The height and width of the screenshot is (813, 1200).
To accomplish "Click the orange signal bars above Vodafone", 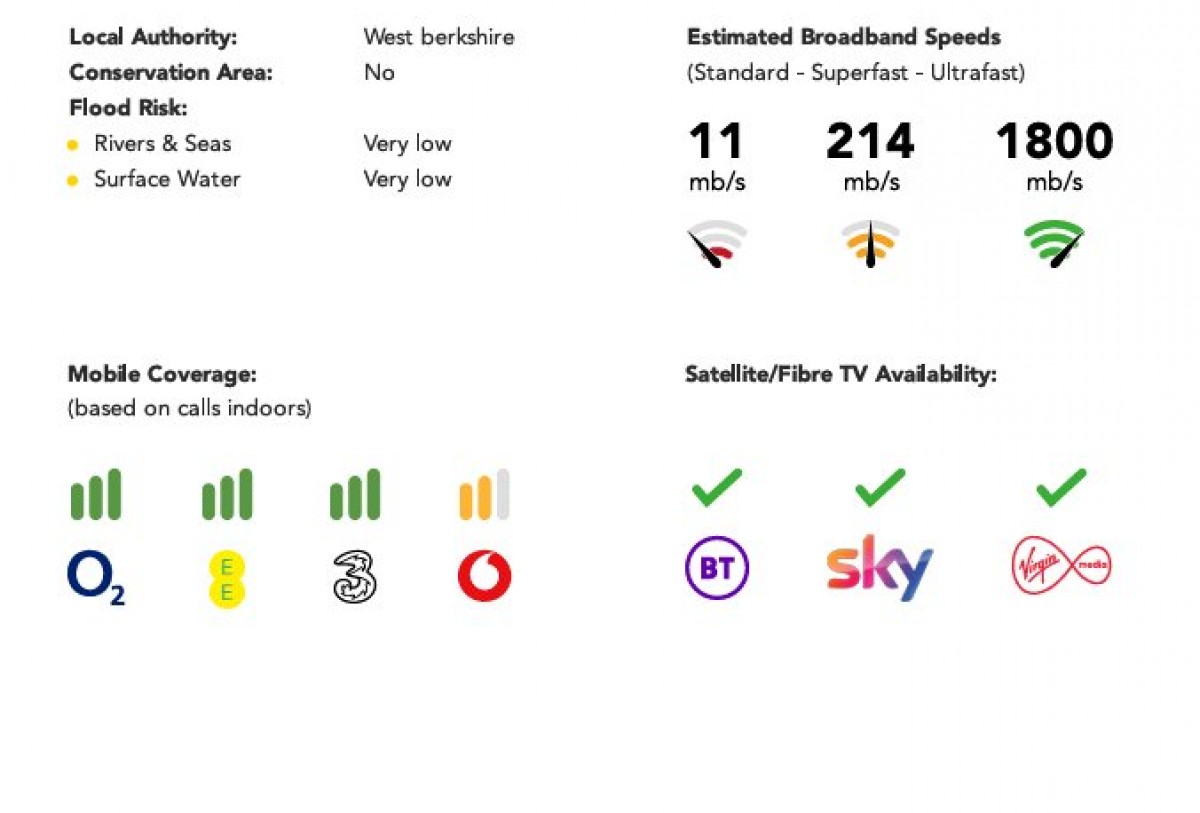I will point(484,494).
